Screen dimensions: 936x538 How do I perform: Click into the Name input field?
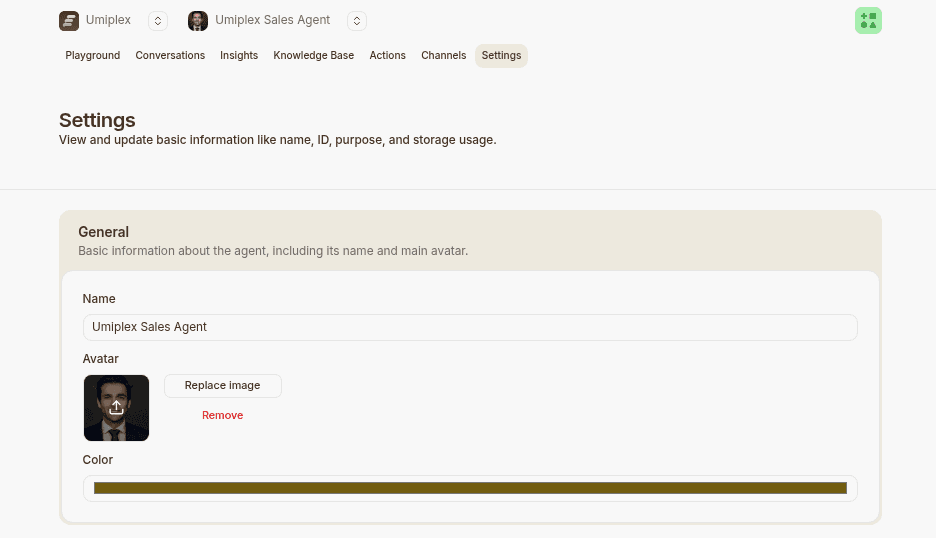[470, 327]
